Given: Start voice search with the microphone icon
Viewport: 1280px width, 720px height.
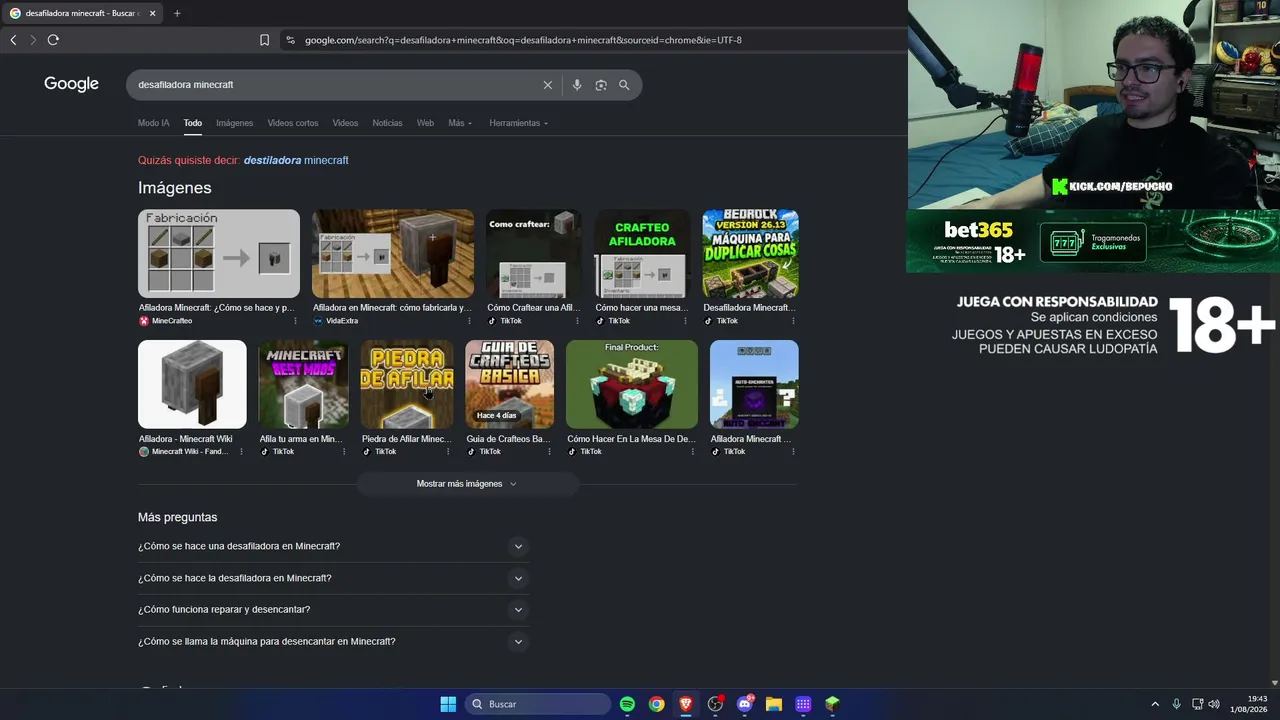Looking at the screenshot, I should click(577, 85).
